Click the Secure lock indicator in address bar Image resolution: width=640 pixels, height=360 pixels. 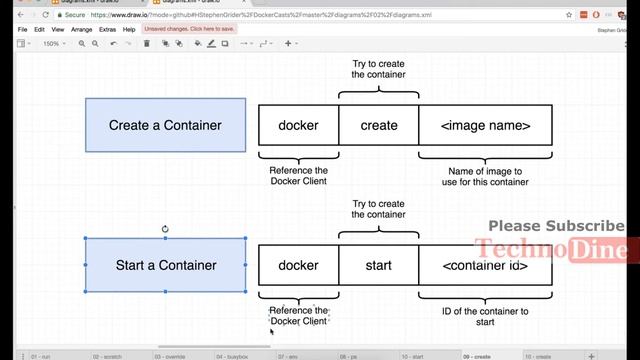pyautogui.click(x=71, y=15)
